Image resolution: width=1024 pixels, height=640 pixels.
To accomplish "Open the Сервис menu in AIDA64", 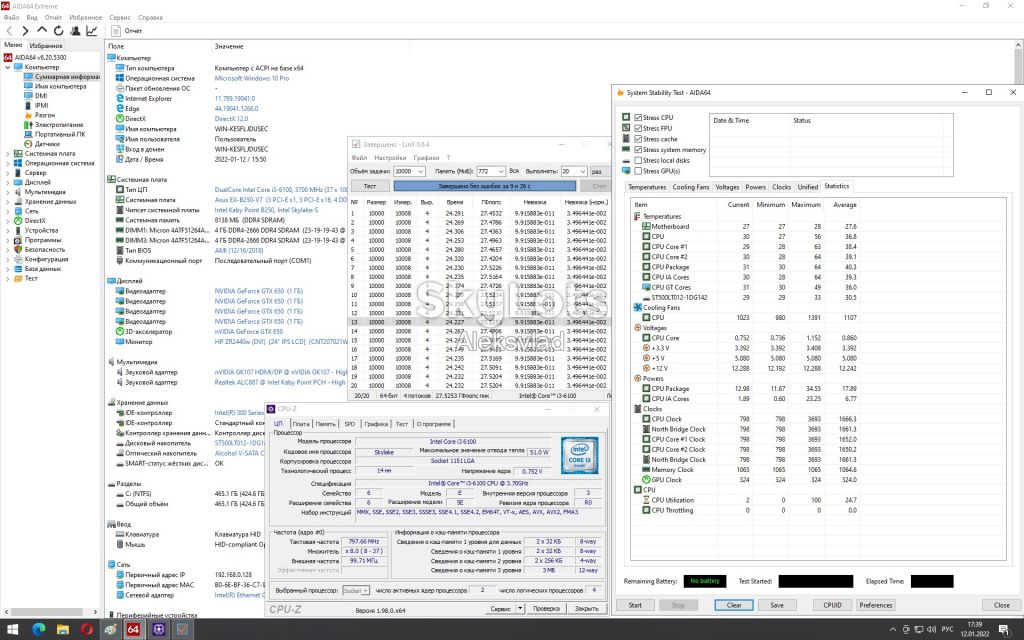I will 120,18.
